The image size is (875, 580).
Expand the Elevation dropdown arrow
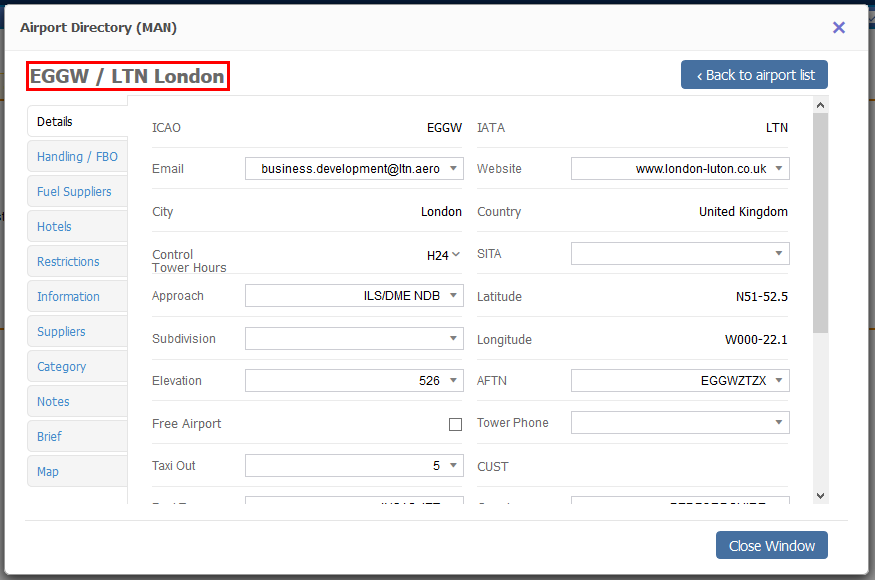pos(453,380)
